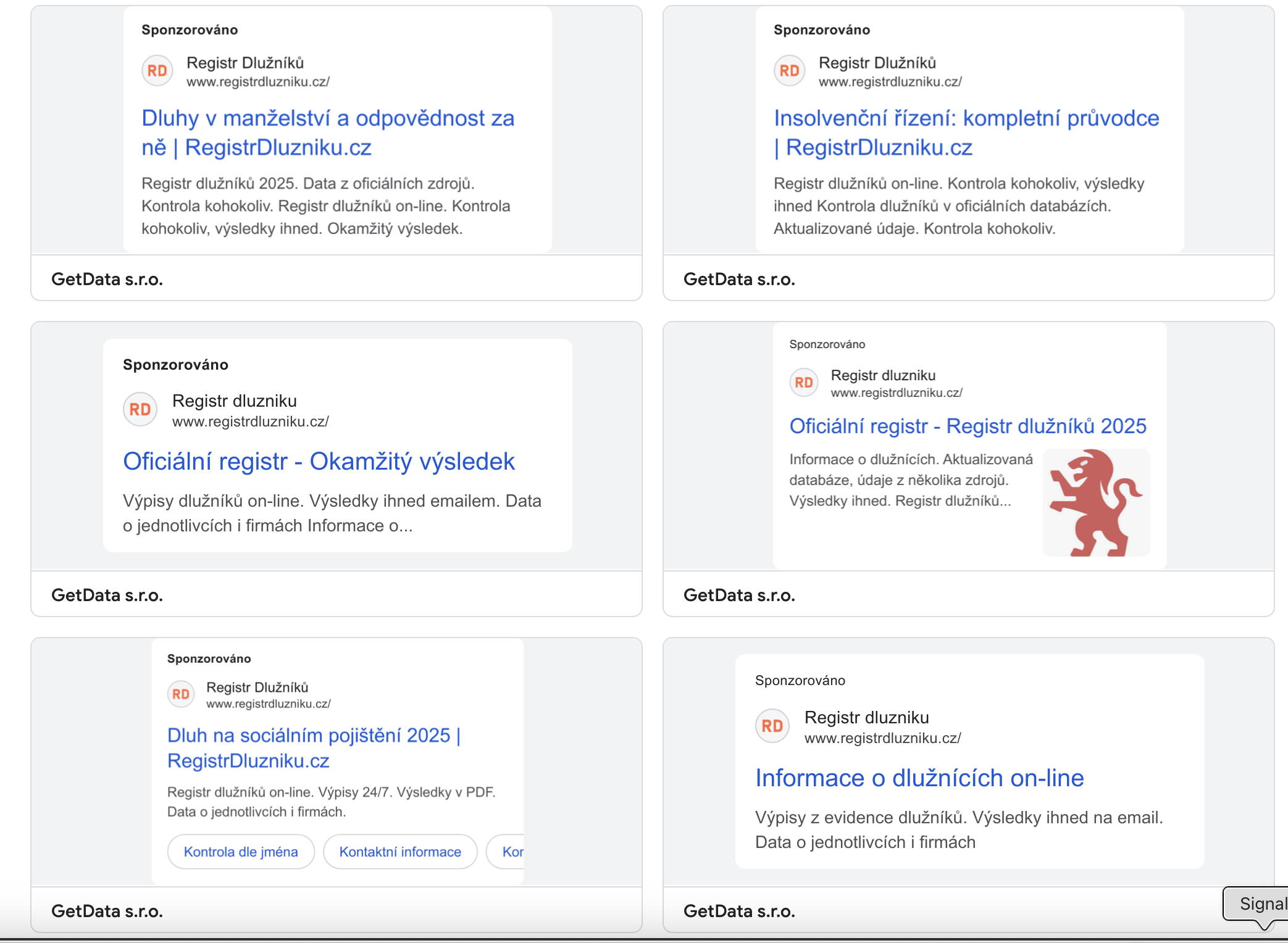Click description 'Výpisy dlužníků on-line. Výsledky ihned emailem'
1288x943 pixels.
[332, 513]
